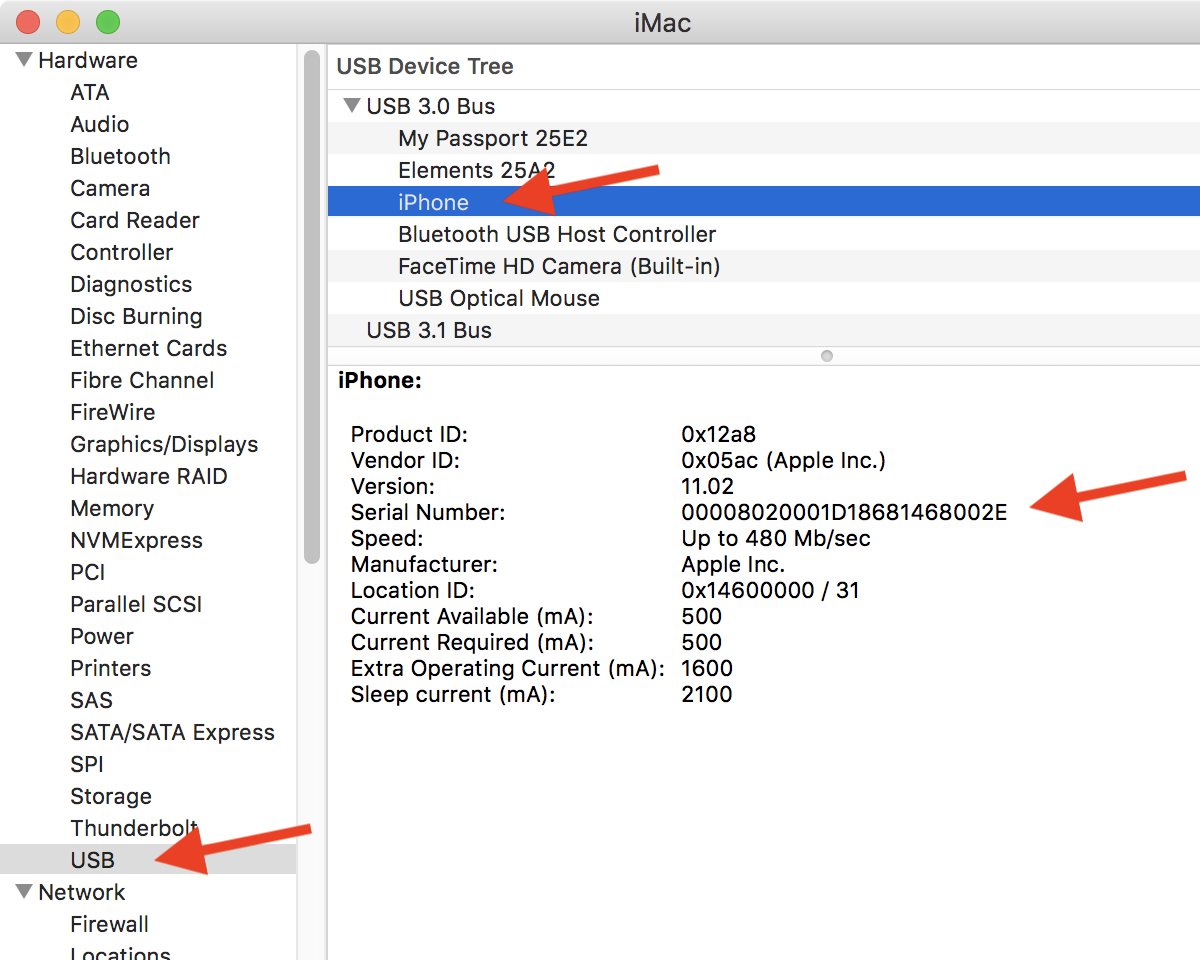The height and width of the screenshot is (960, 1200).
Task: Open the Bluetooth hardware section
Action: click(x=120, y=156)
